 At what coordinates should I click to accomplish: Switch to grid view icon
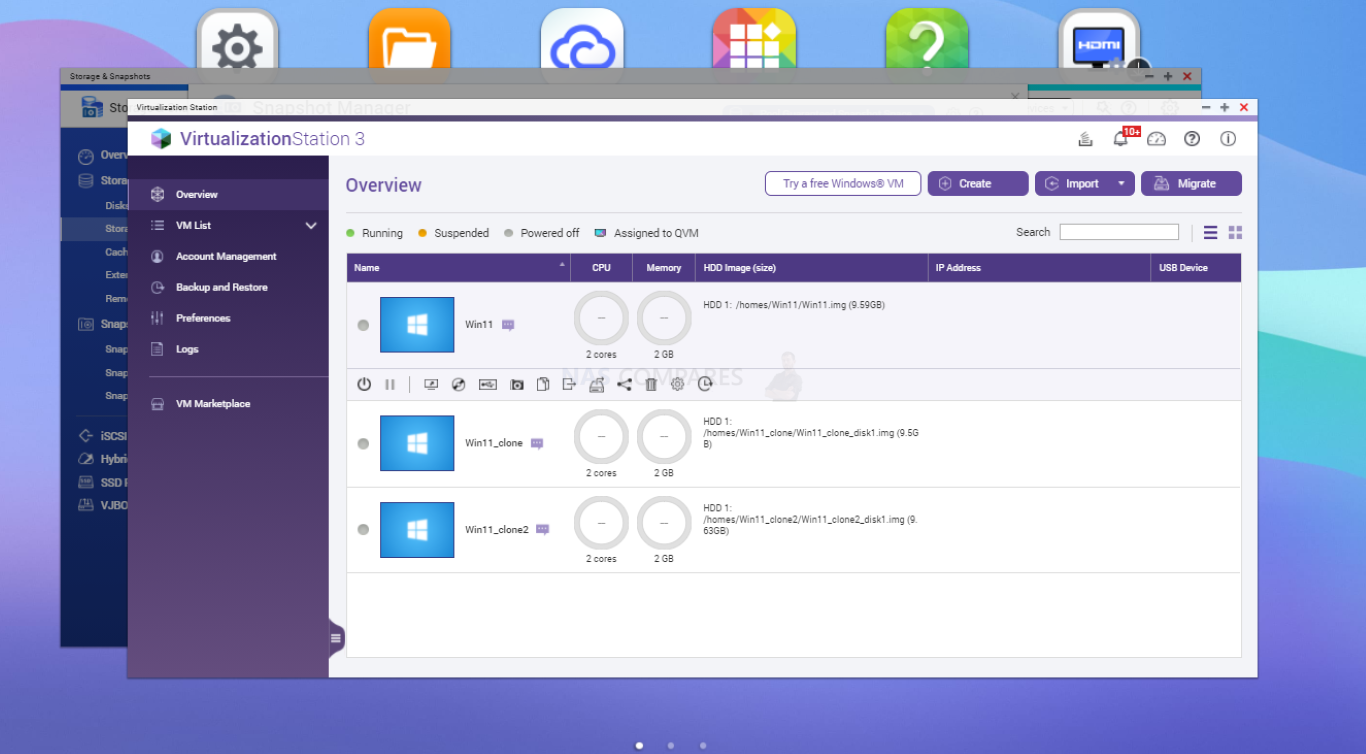(x=1235, y=232)
